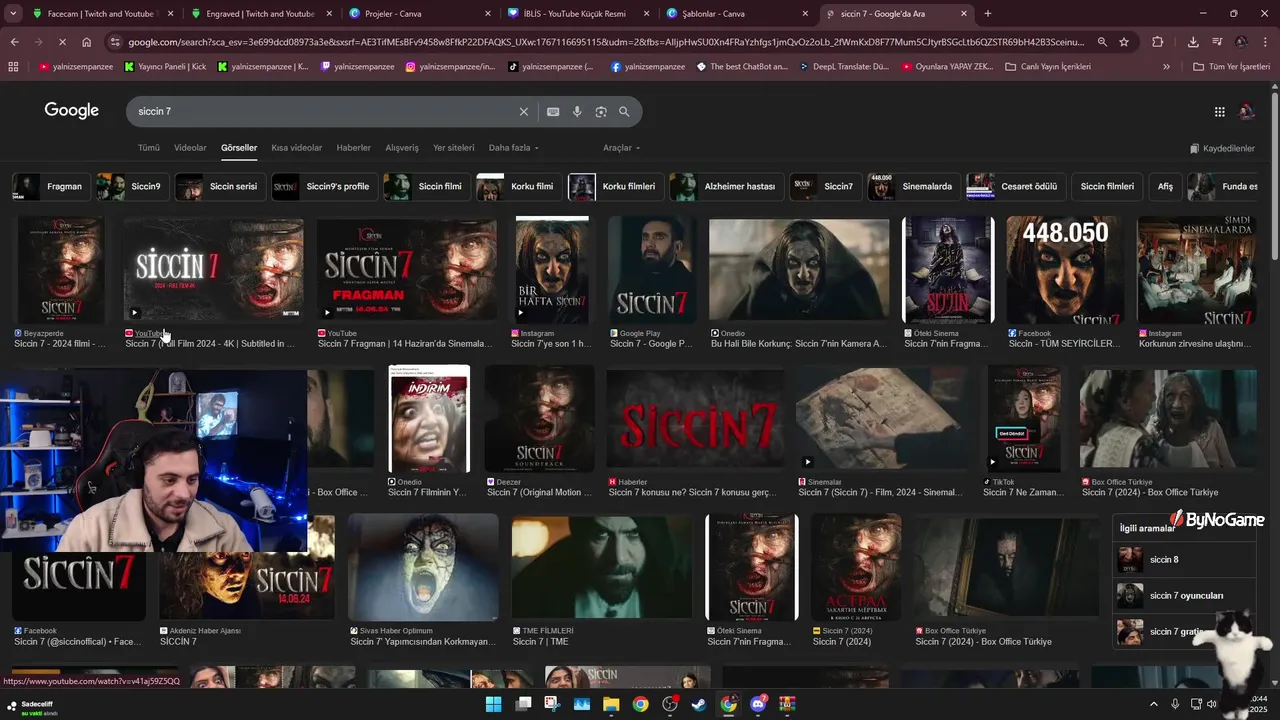Open the on-screen keyboard input tool
Screen dimensions: 1280x720
[x=553, y=112]
